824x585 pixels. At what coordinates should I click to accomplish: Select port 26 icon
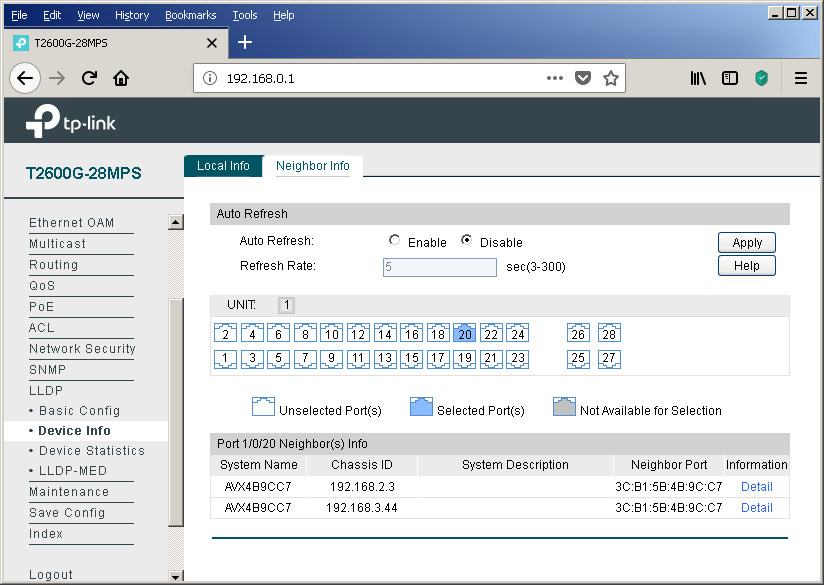(578, 333)
